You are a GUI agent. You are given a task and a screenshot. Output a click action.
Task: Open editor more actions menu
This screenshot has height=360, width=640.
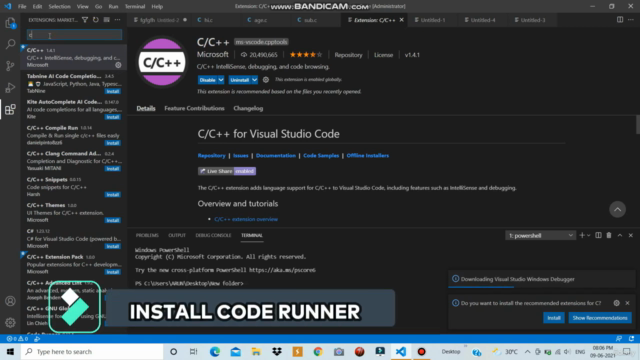pos(631,20)
